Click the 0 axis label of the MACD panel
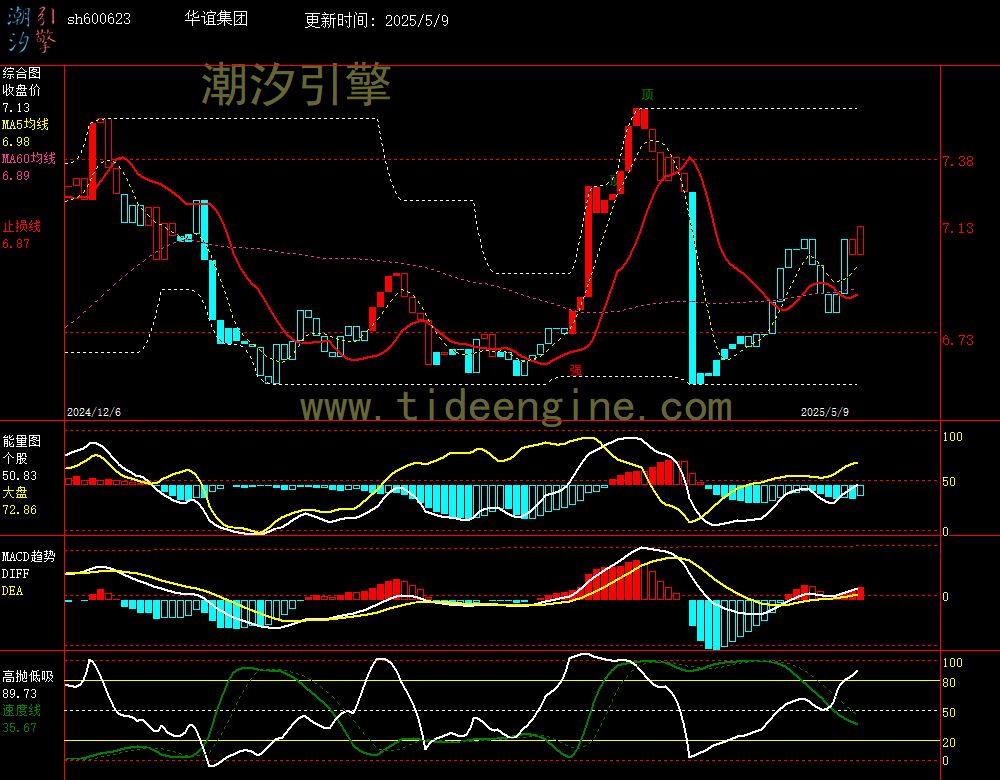Image resolution: width=1000 pixels, height=780 pixels. [945, 597]
